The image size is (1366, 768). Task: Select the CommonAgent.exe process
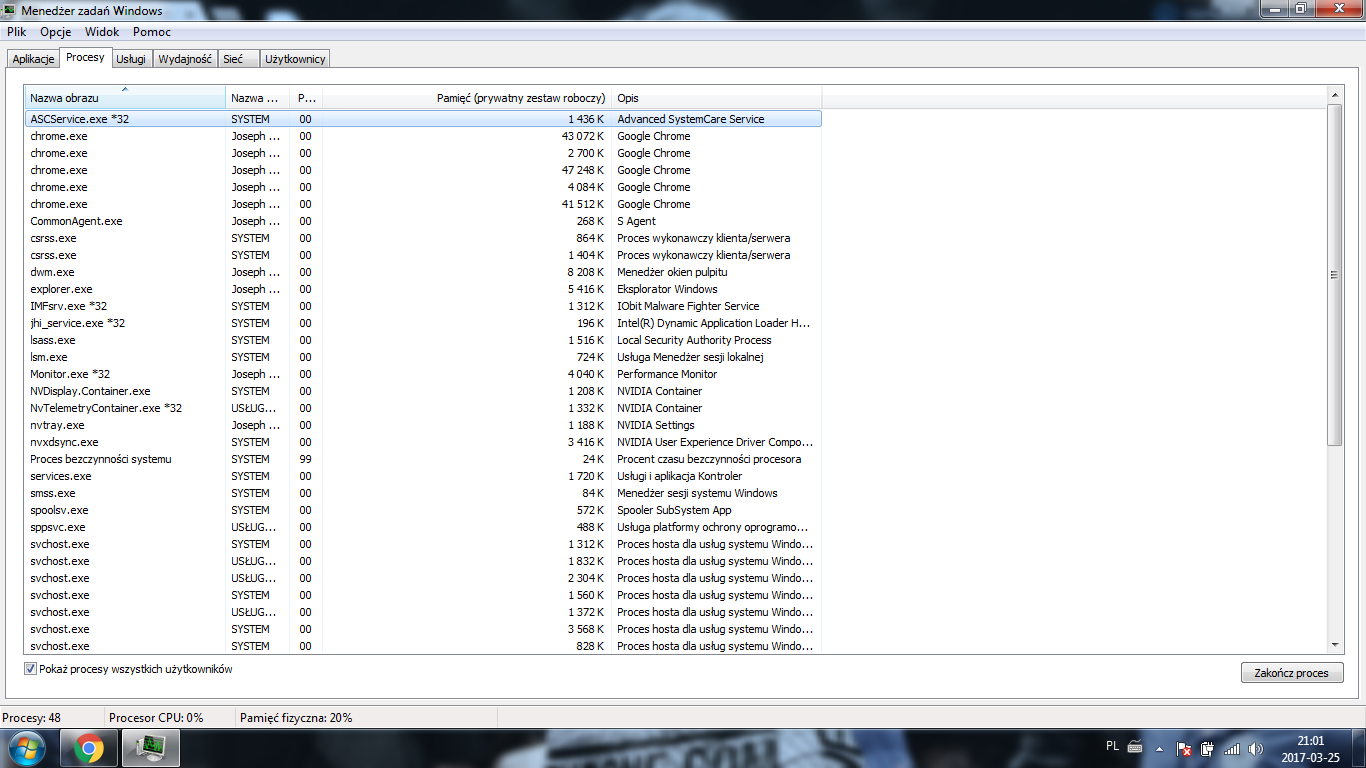[423, 221]
